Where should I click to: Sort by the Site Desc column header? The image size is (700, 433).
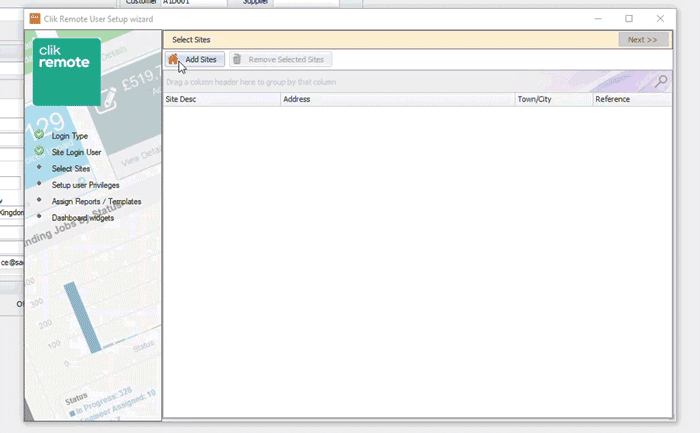click(222, 99)
